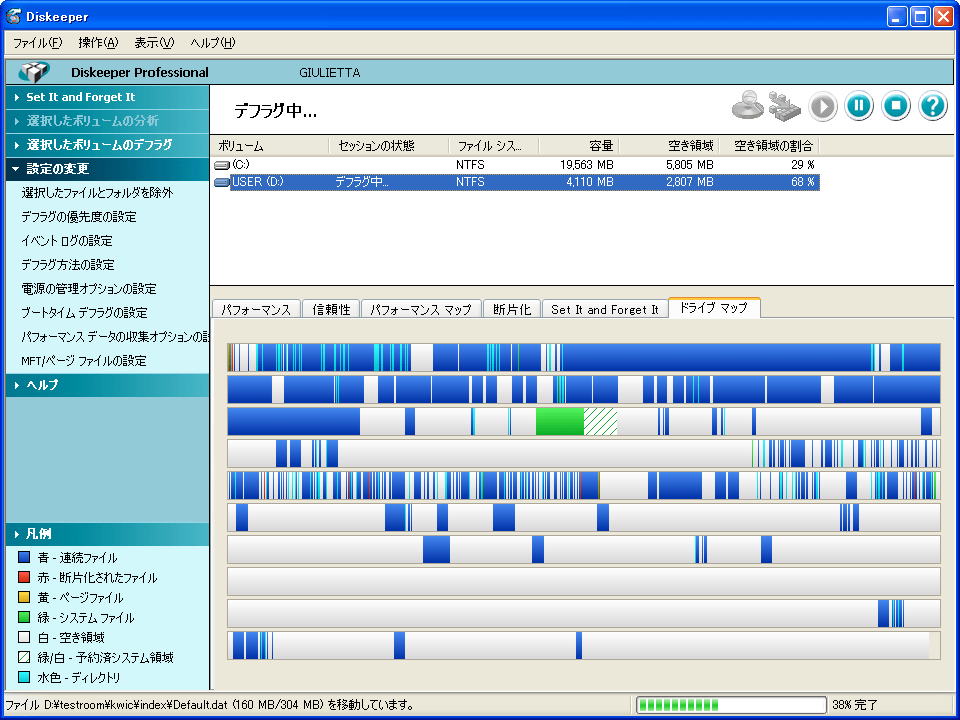Click the GIULIETTA computer name label
Image resolution: width=960 pixels, height=720 pixels.
click(x=329, y=73)
